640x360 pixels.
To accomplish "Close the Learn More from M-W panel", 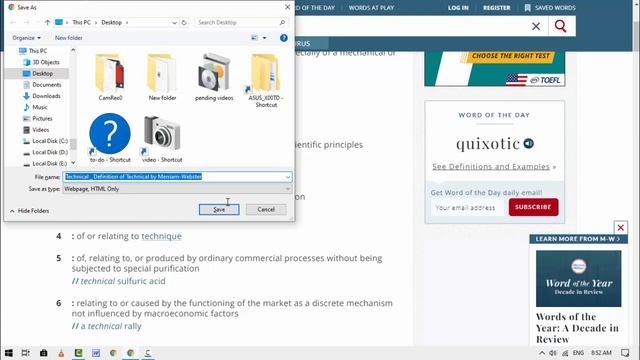I will [x=620, y=228].
